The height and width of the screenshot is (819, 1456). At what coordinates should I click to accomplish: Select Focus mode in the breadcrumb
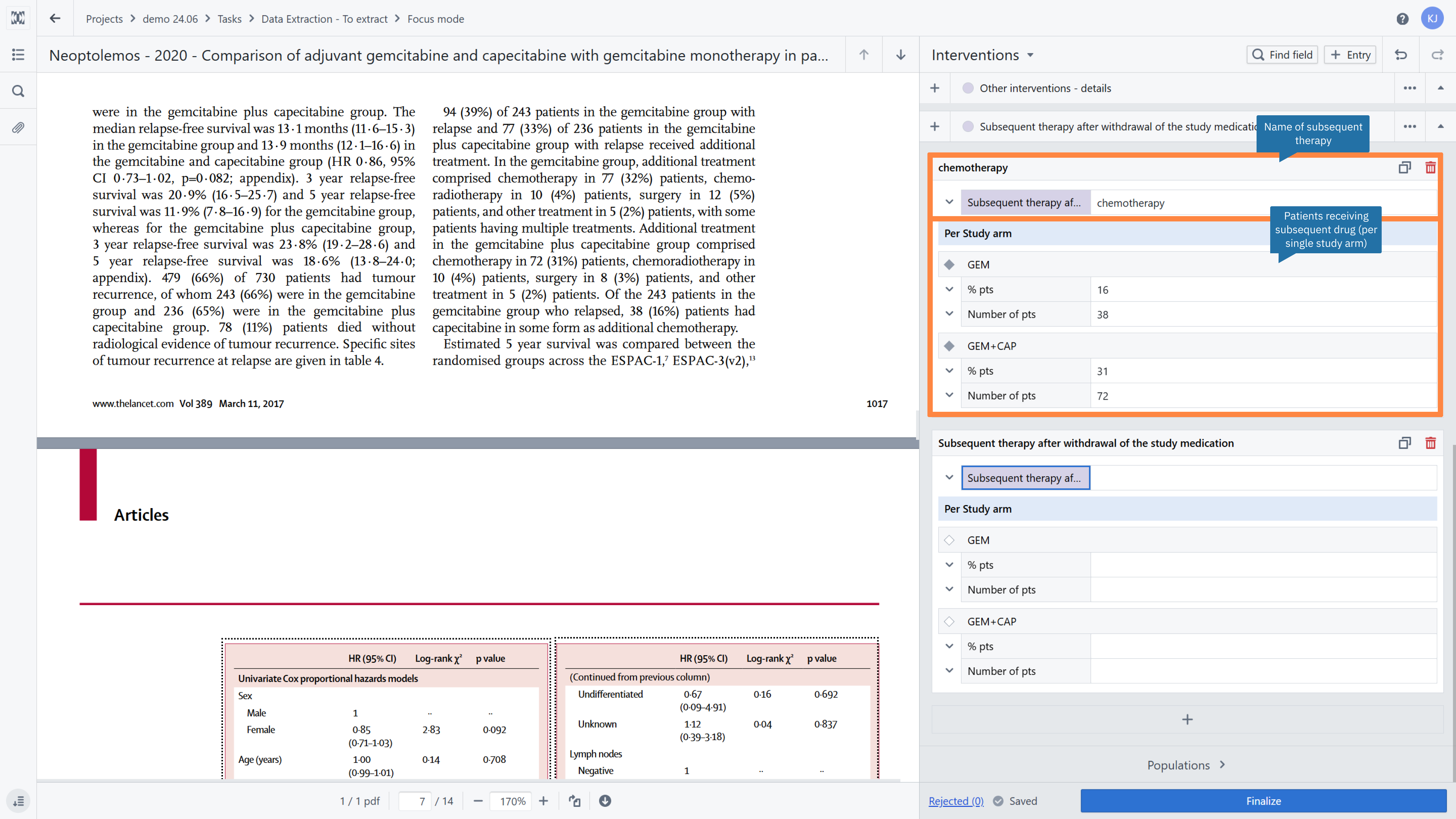(x=435, y=19)
